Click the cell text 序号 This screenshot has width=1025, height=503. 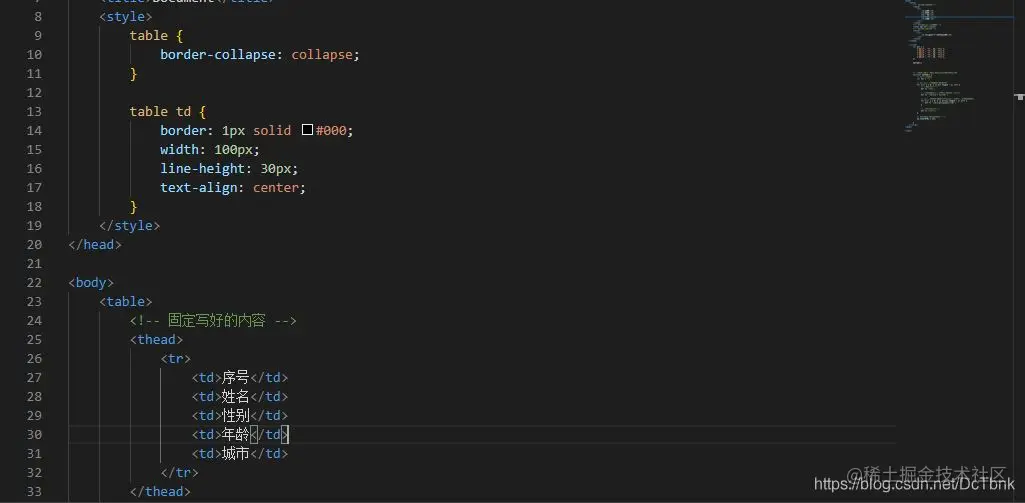point(235,377)
